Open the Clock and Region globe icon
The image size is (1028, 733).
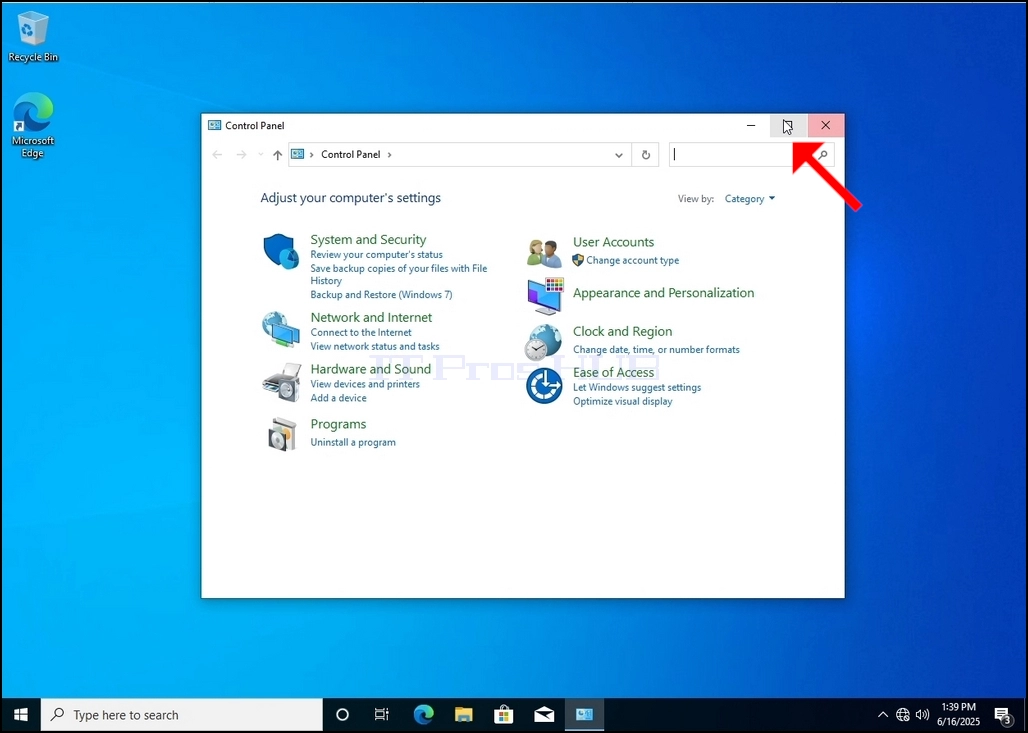point(544,342)
